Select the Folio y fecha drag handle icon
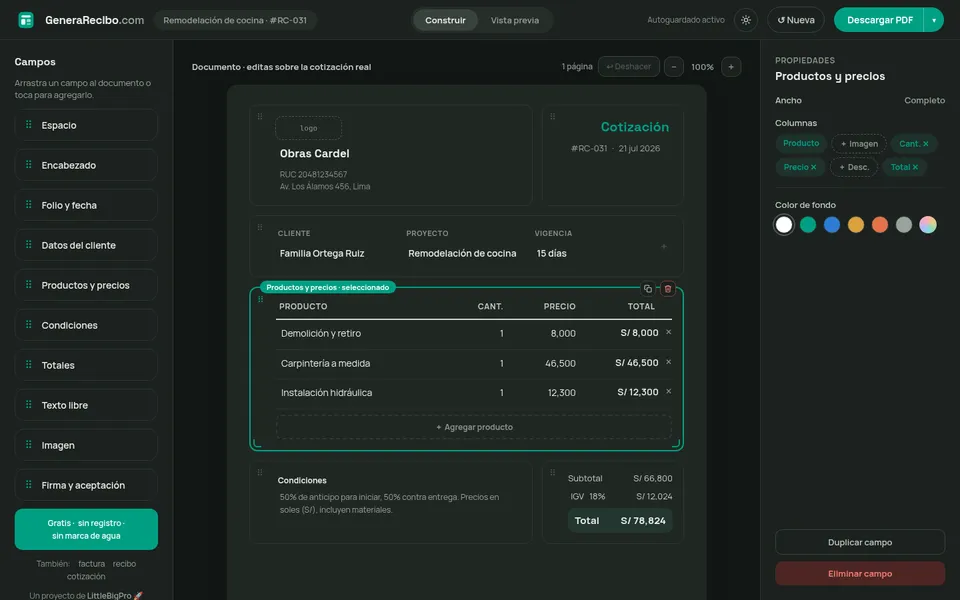 click(28, 204)
